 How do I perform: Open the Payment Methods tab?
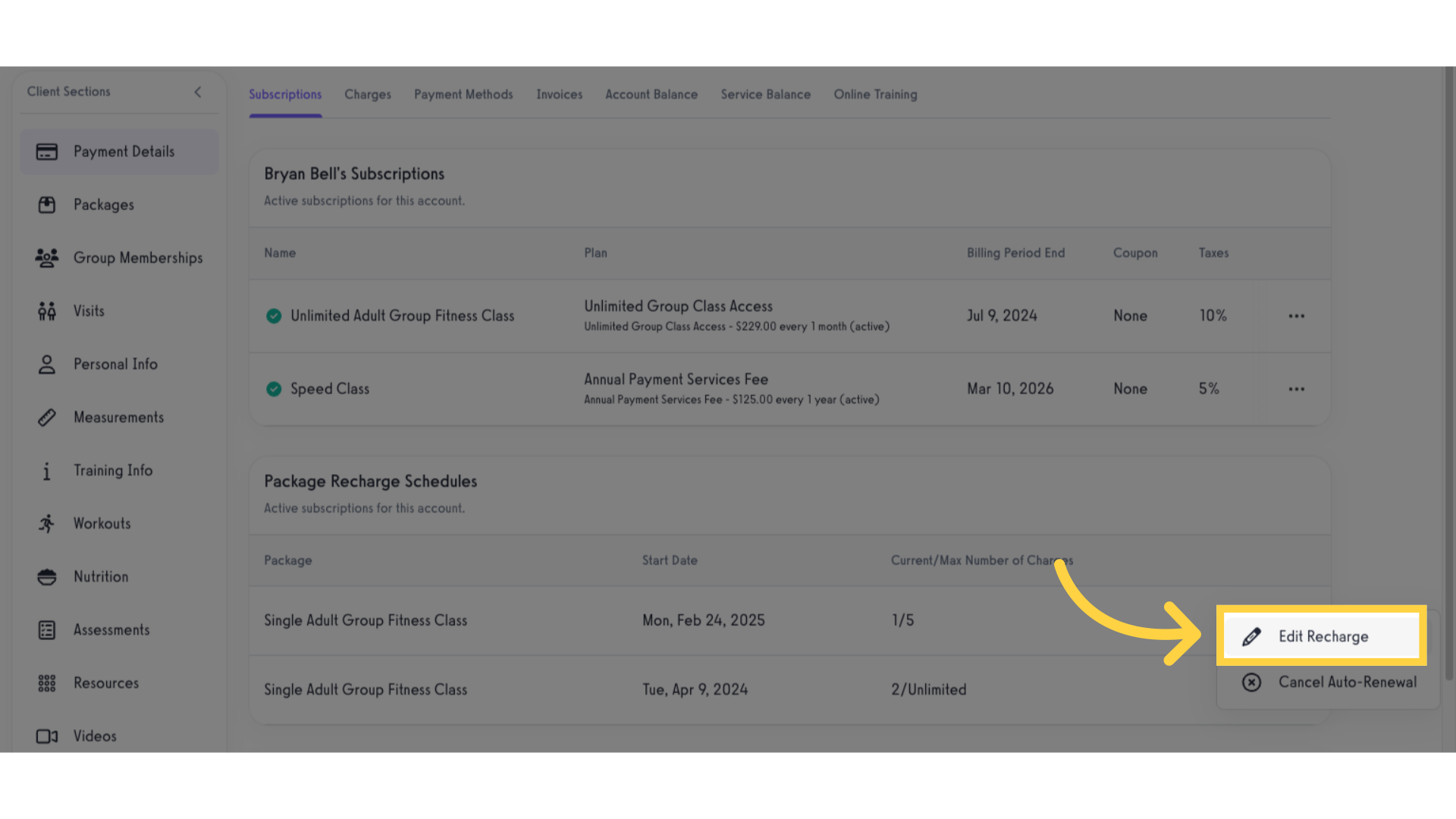(x=463, y=95)
